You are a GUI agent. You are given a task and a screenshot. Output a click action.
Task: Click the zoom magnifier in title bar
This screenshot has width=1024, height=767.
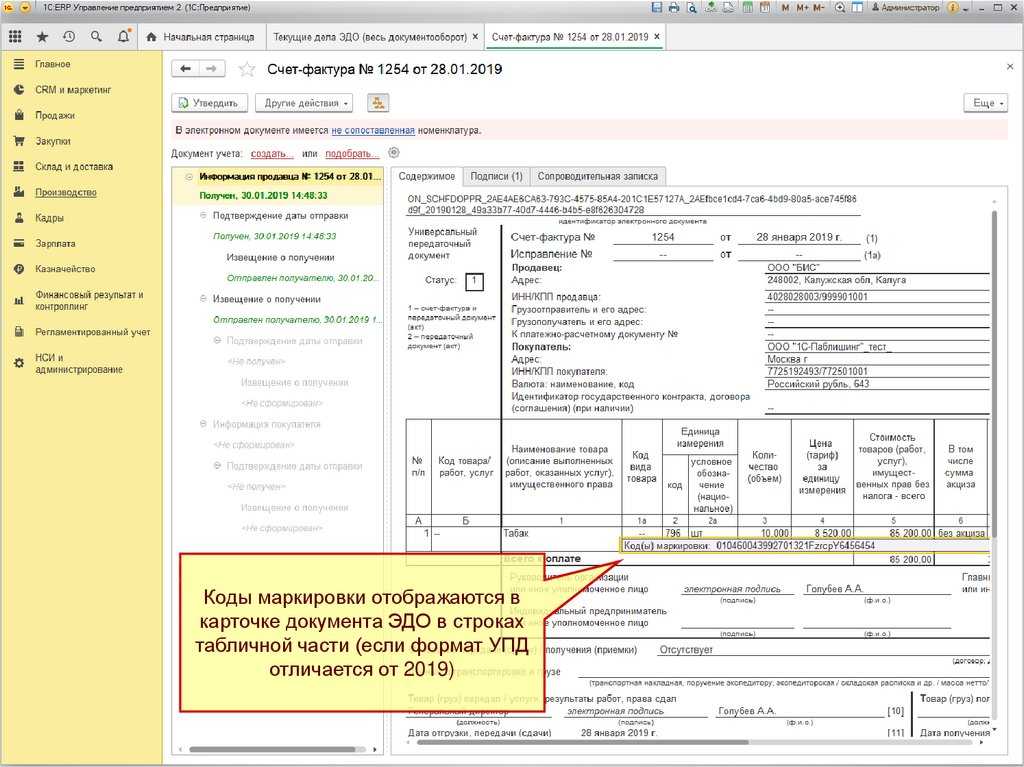tap(840, 8)
